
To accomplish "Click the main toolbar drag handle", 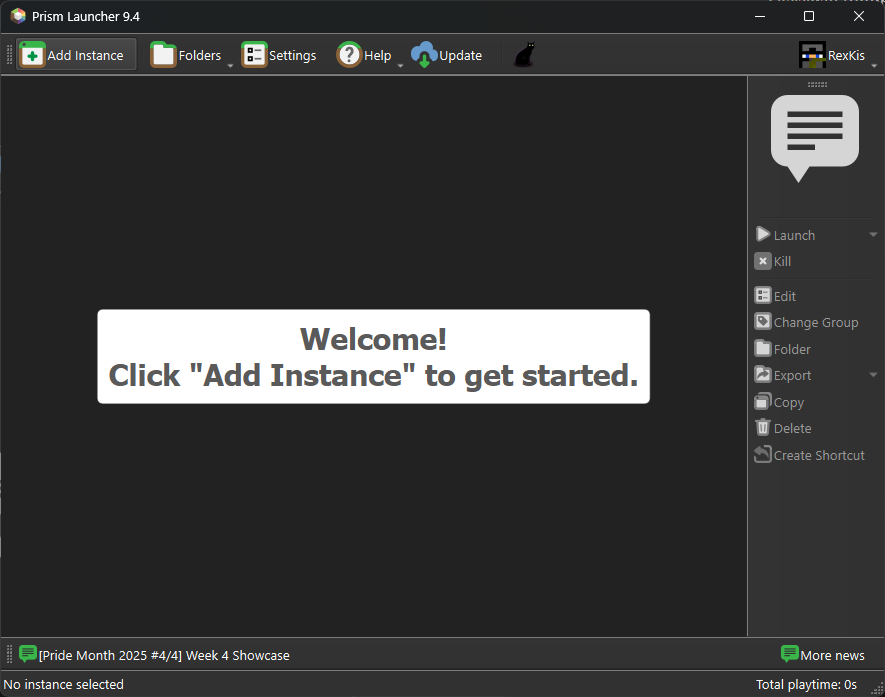I will click(x=9, y=55).
